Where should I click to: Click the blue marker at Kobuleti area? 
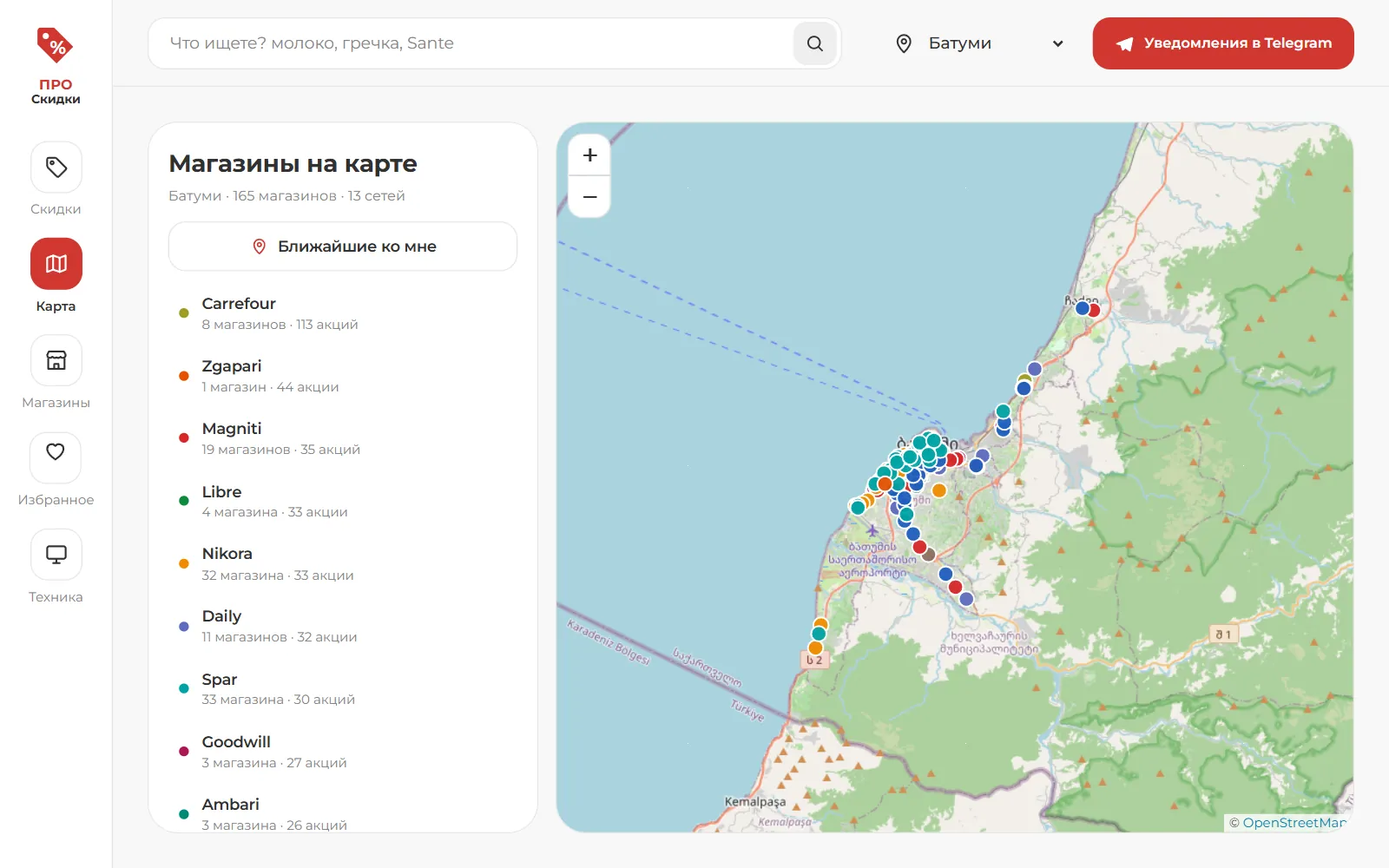(1083, 308)
